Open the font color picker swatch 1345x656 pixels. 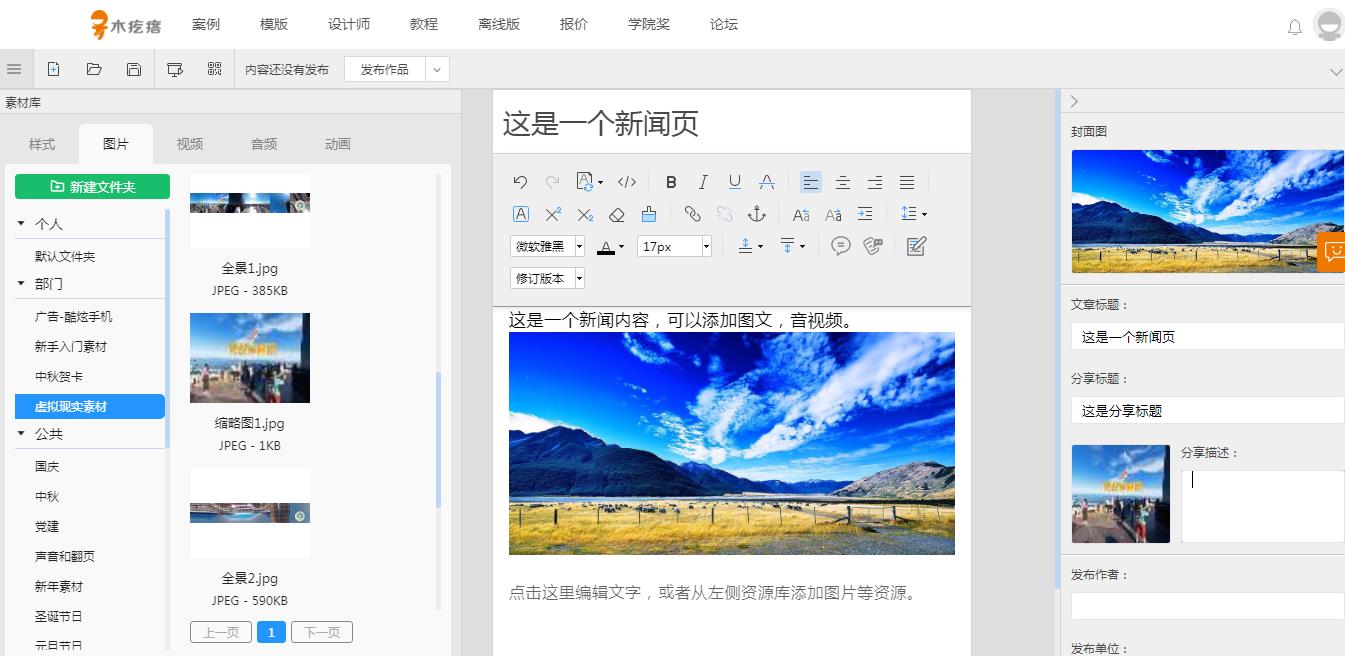pos(606,246)
